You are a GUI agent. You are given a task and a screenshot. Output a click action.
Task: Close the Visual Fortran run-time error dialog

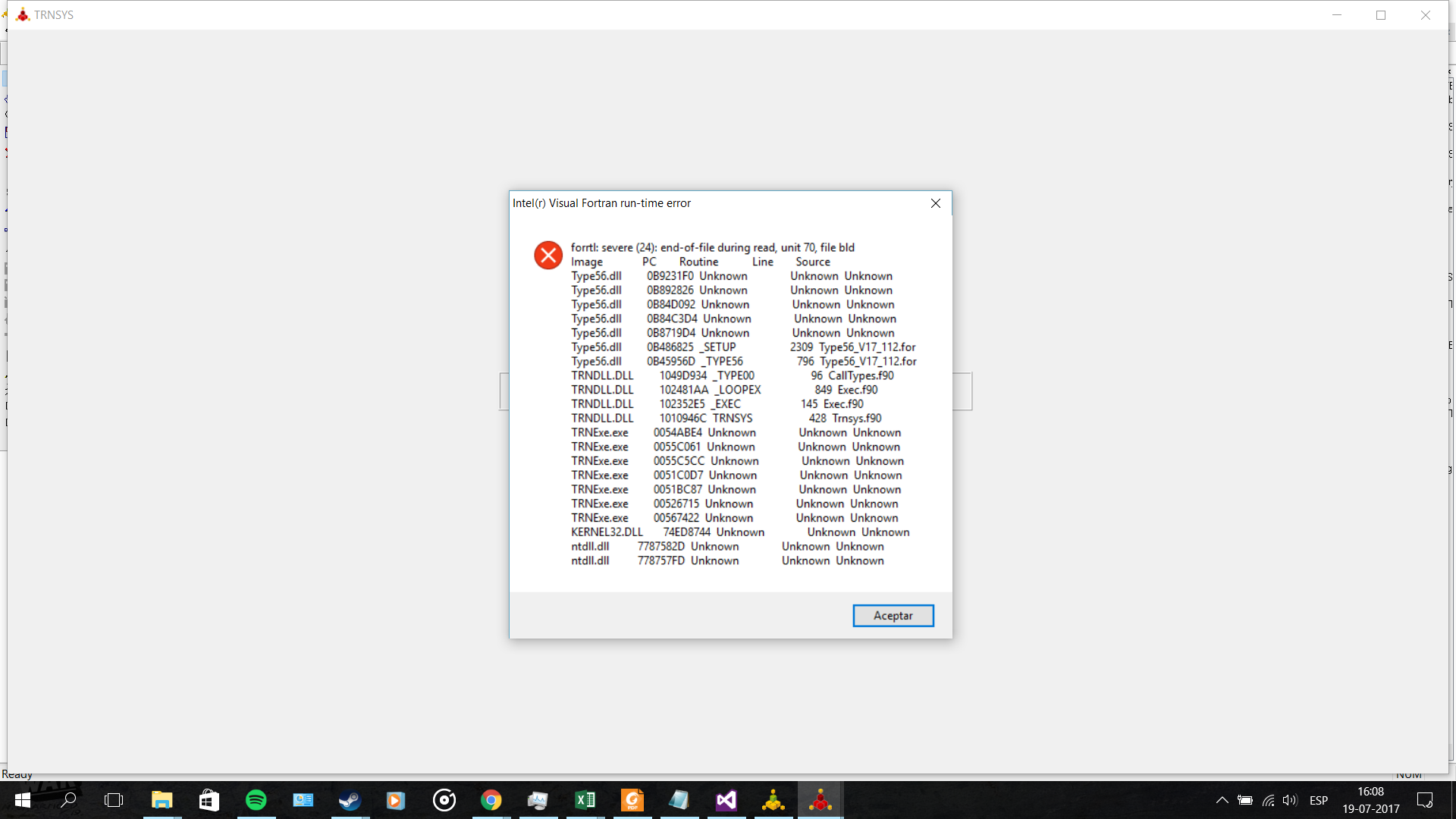coord(935,203)
